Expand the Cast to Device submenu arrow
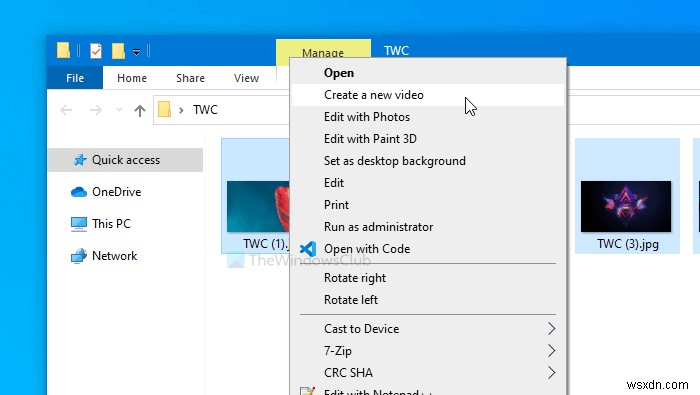 click(552, 329)
